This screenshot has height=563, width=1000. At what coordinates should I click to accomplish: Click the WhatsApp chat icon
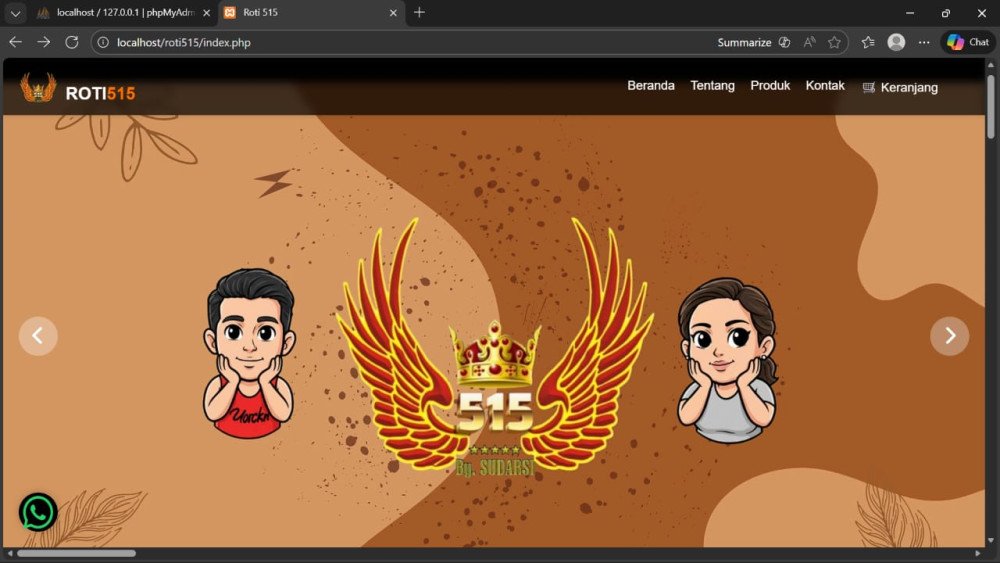tap(38, 512)
